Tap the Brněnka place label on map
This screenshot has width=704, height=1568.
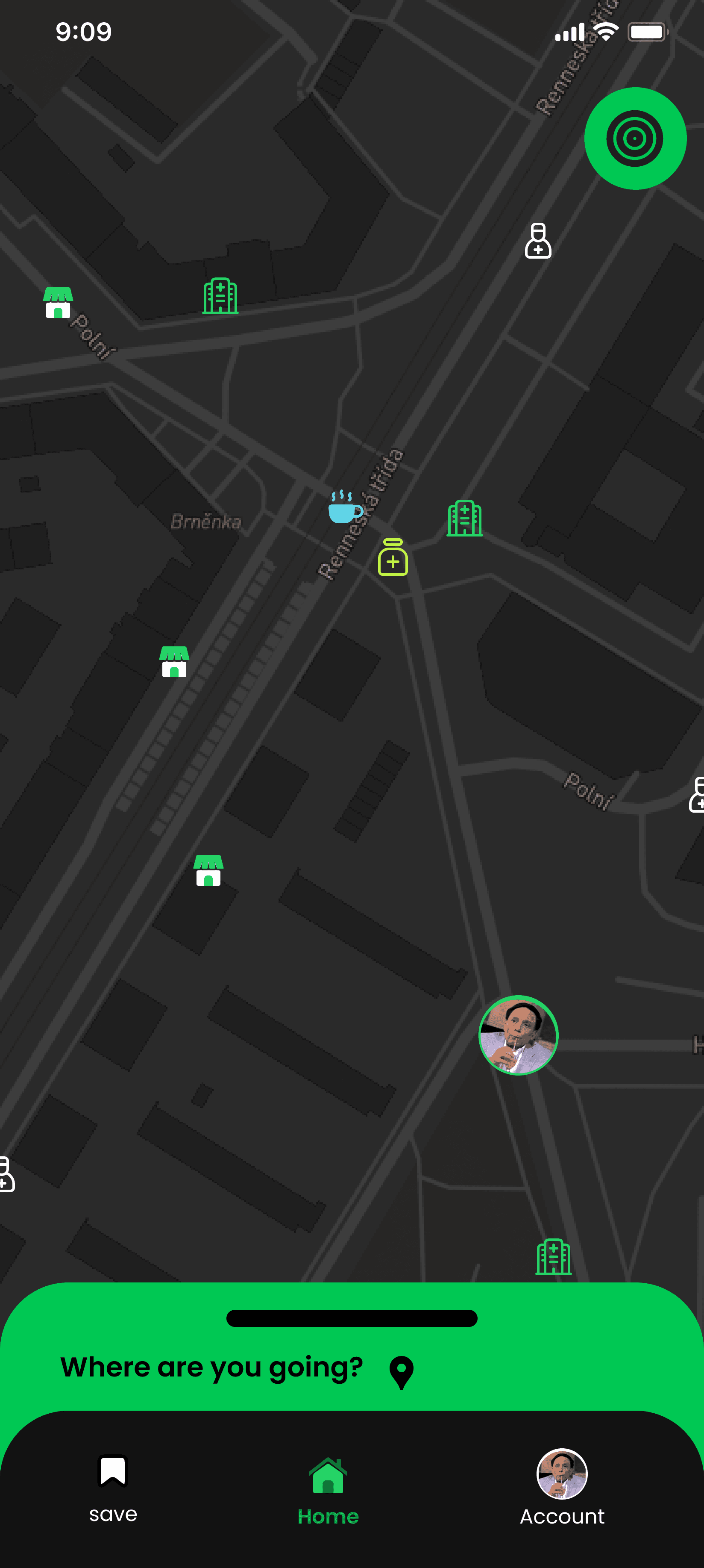pyautogui.click(x=205, y=522)
